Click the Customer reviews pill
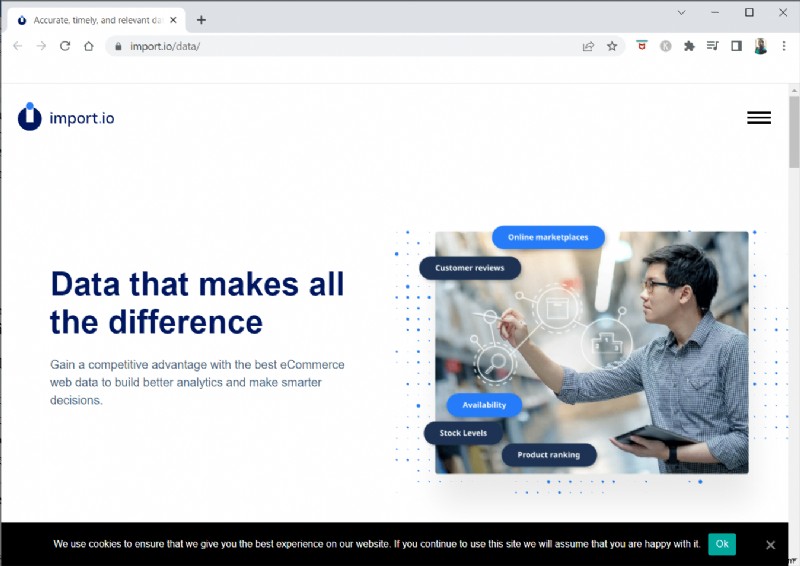 pyautogui.click(x=470, y=268)
